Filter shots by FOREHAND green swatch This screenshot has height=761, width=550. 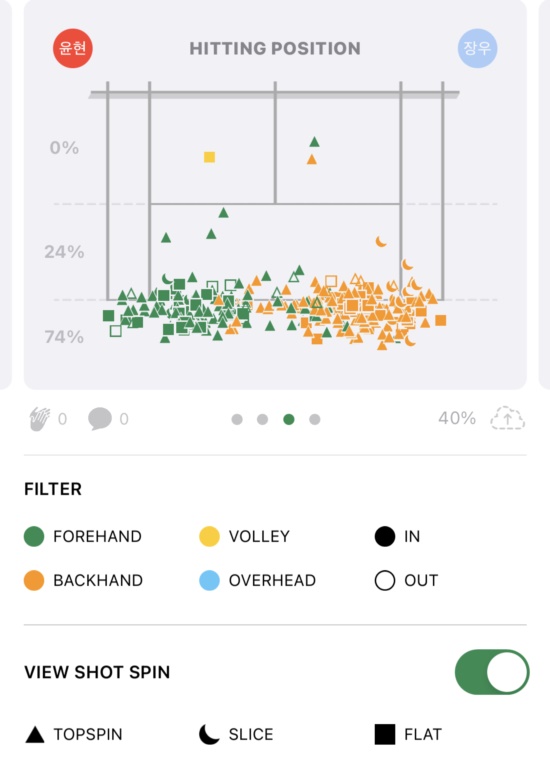(x=34, y=536)
